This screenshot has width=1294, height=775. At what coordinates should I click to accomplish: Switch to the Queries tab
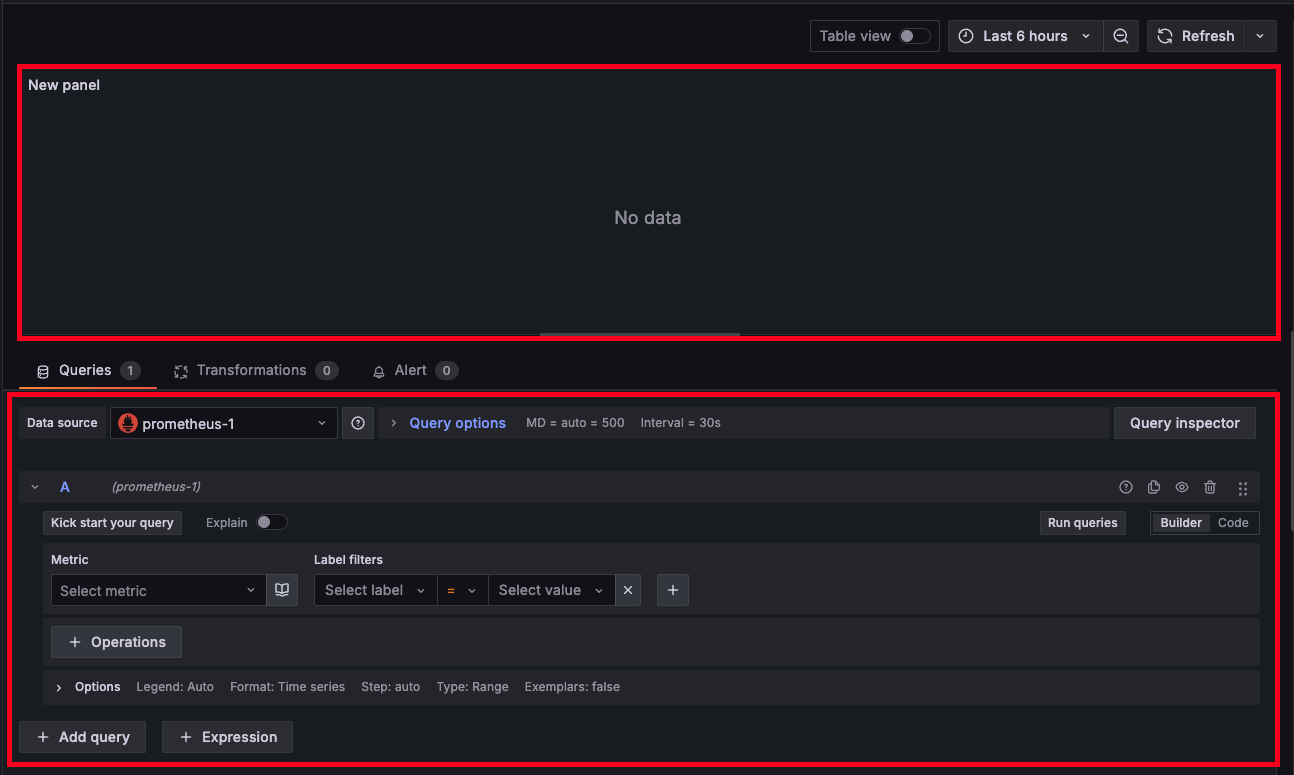[x=88, y=370]
